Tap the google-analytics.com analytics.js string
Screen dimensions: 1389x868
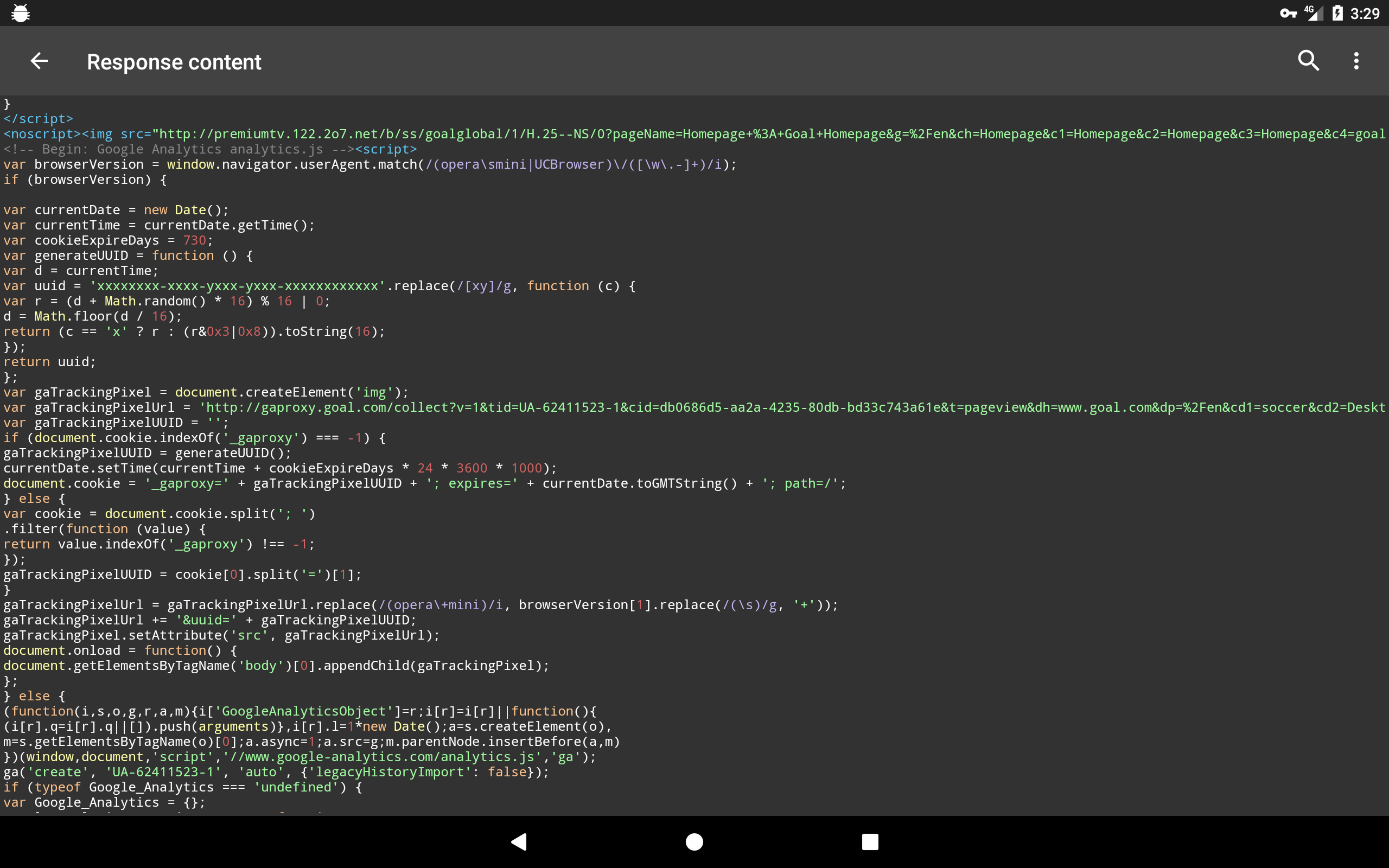(383, 757)
